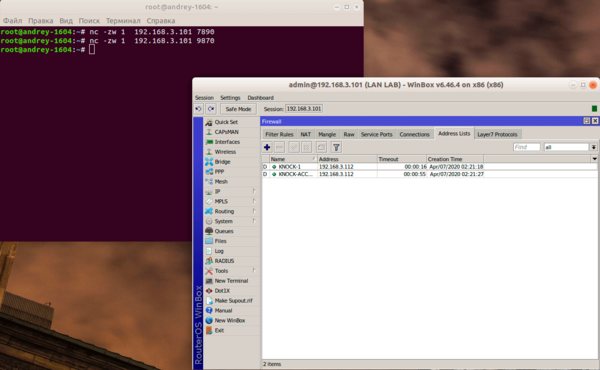The width and height of the screenshot is (600, 370).
Task: Click Make Supout.rif in the sidebar
Action: tap(233, 301)
